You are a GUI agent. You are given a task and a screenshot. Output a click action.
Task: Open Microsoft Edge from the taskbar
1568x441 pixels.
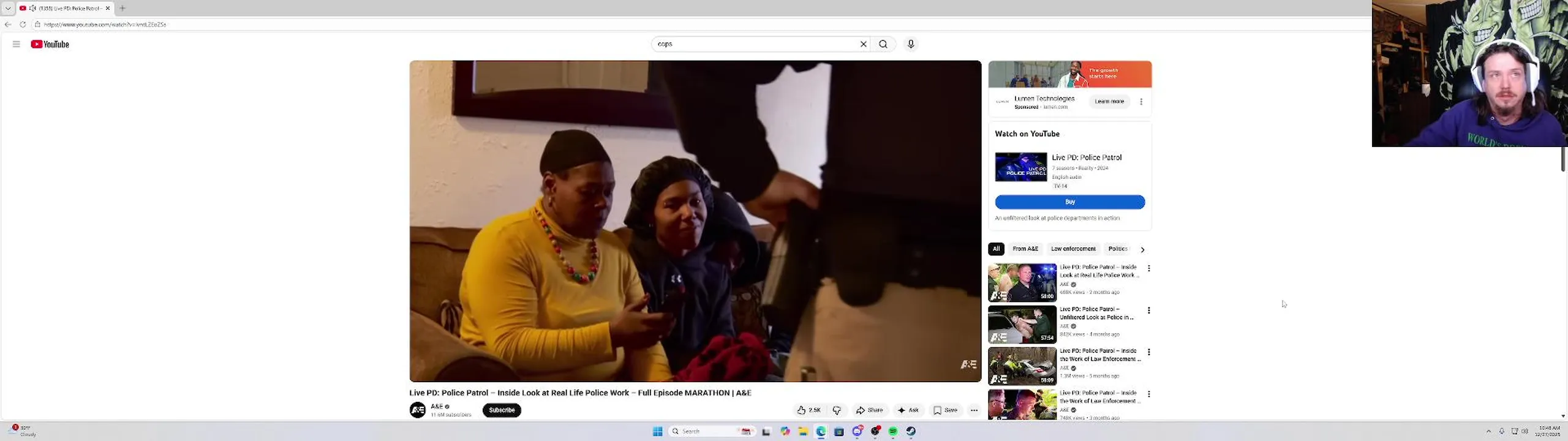(x=821, y=431)
